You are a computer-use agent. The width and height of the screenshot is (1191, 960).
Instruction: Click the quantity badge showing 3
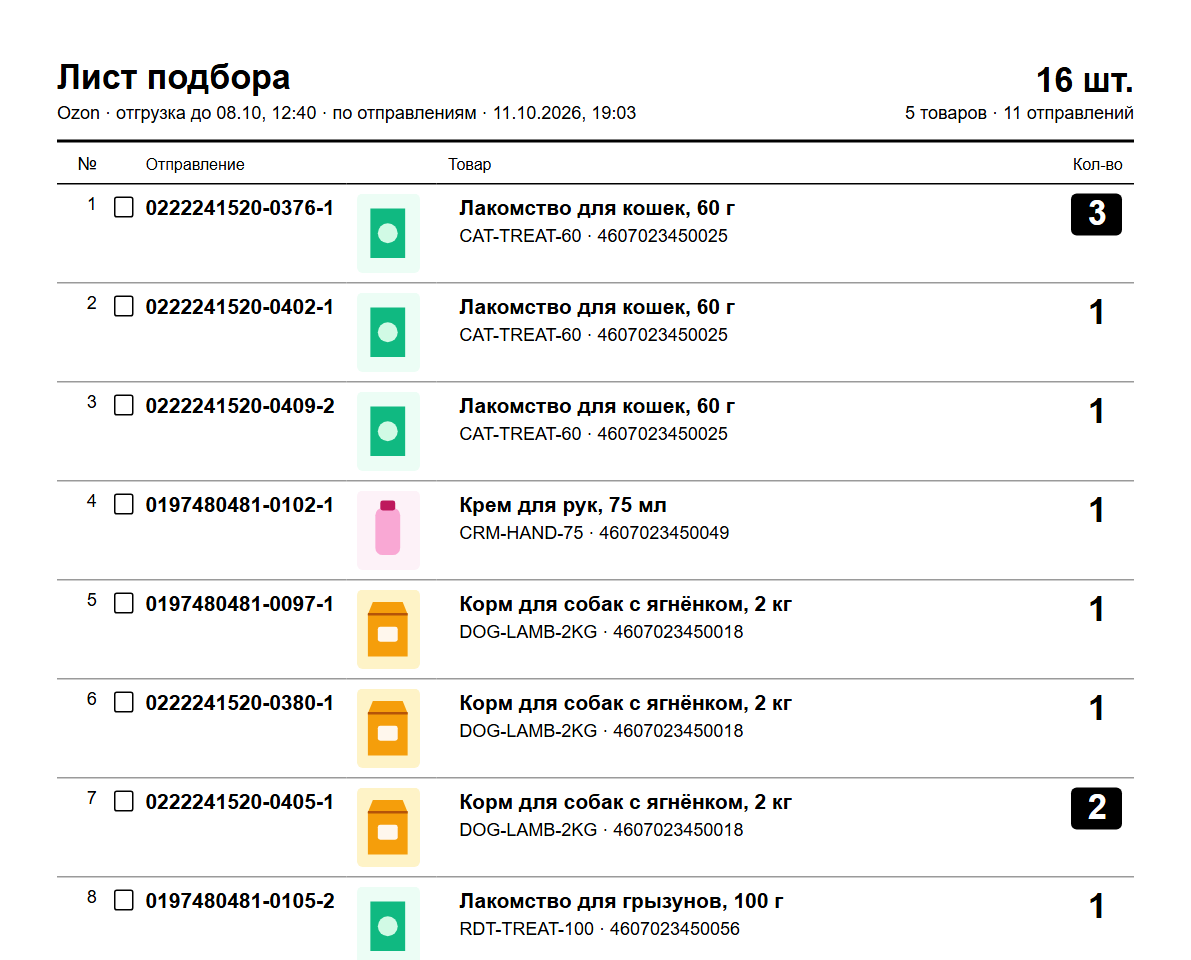pos(1096,214)
